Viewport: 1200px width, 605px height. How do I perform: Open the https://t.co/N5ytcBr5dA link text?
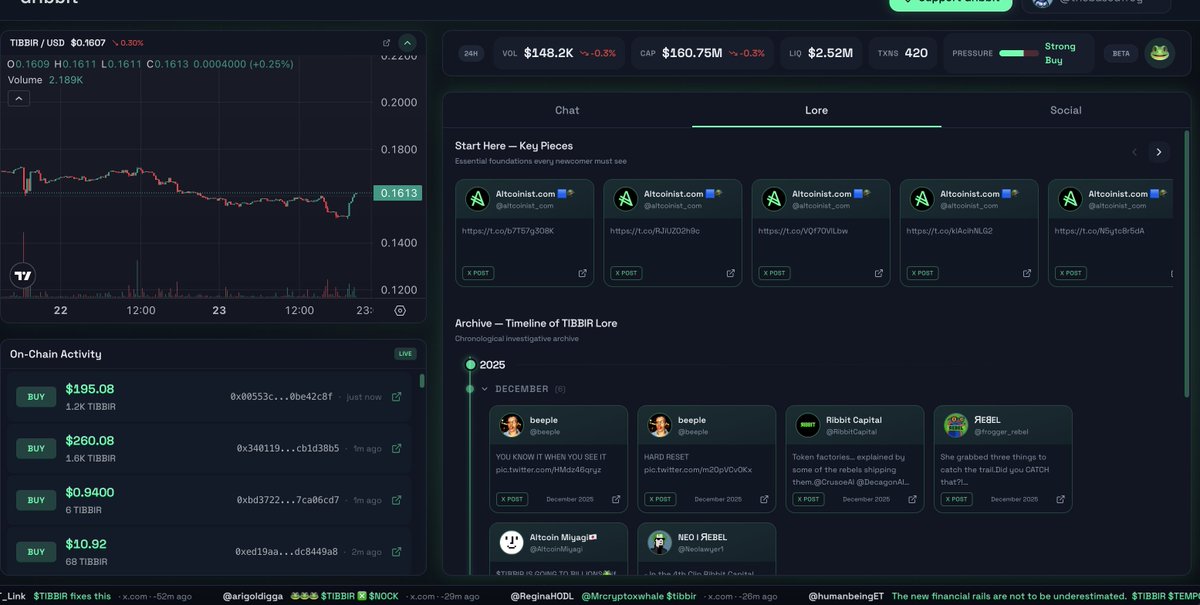(x=1100, y=231)
